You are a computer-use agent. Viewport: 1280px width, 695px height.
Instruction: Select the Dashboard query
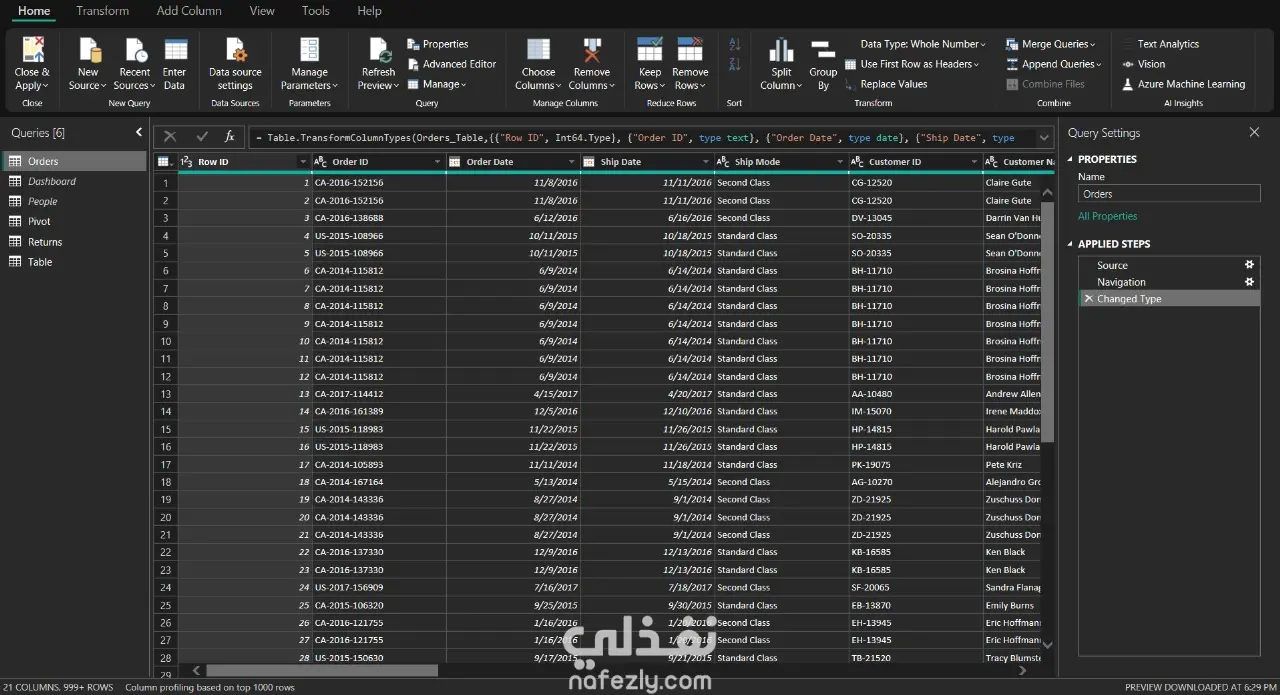[x=74, y=181]
